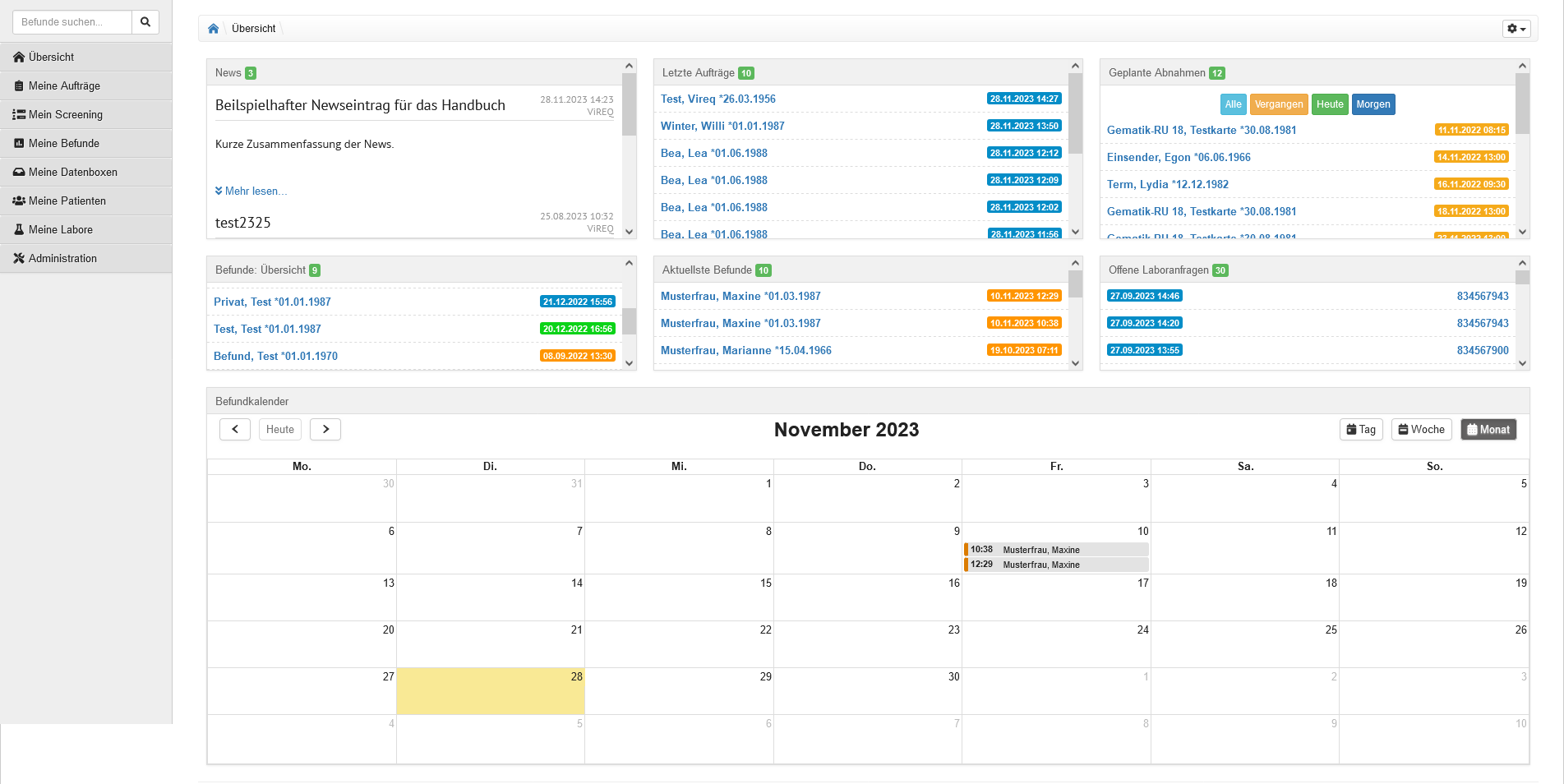Go to next month in calendar
This screenshot has width=1564, height=784.
click(x=325, y=429)
